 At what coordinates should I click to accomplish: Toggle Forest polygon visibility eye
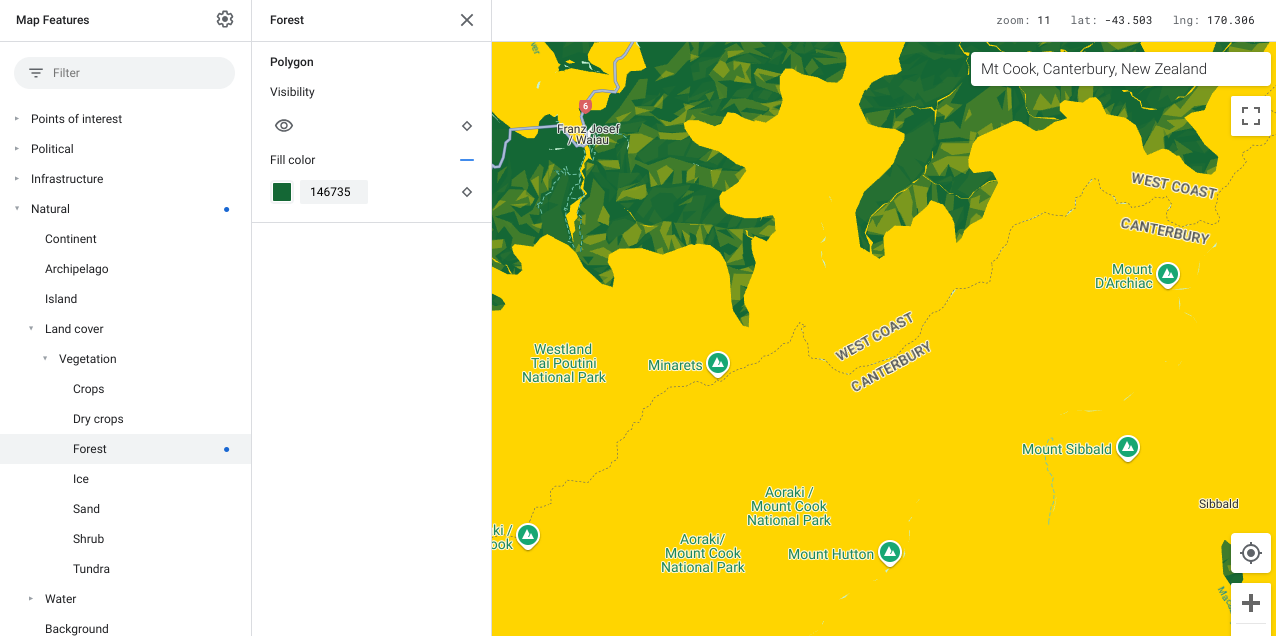[x=284, y=126]
